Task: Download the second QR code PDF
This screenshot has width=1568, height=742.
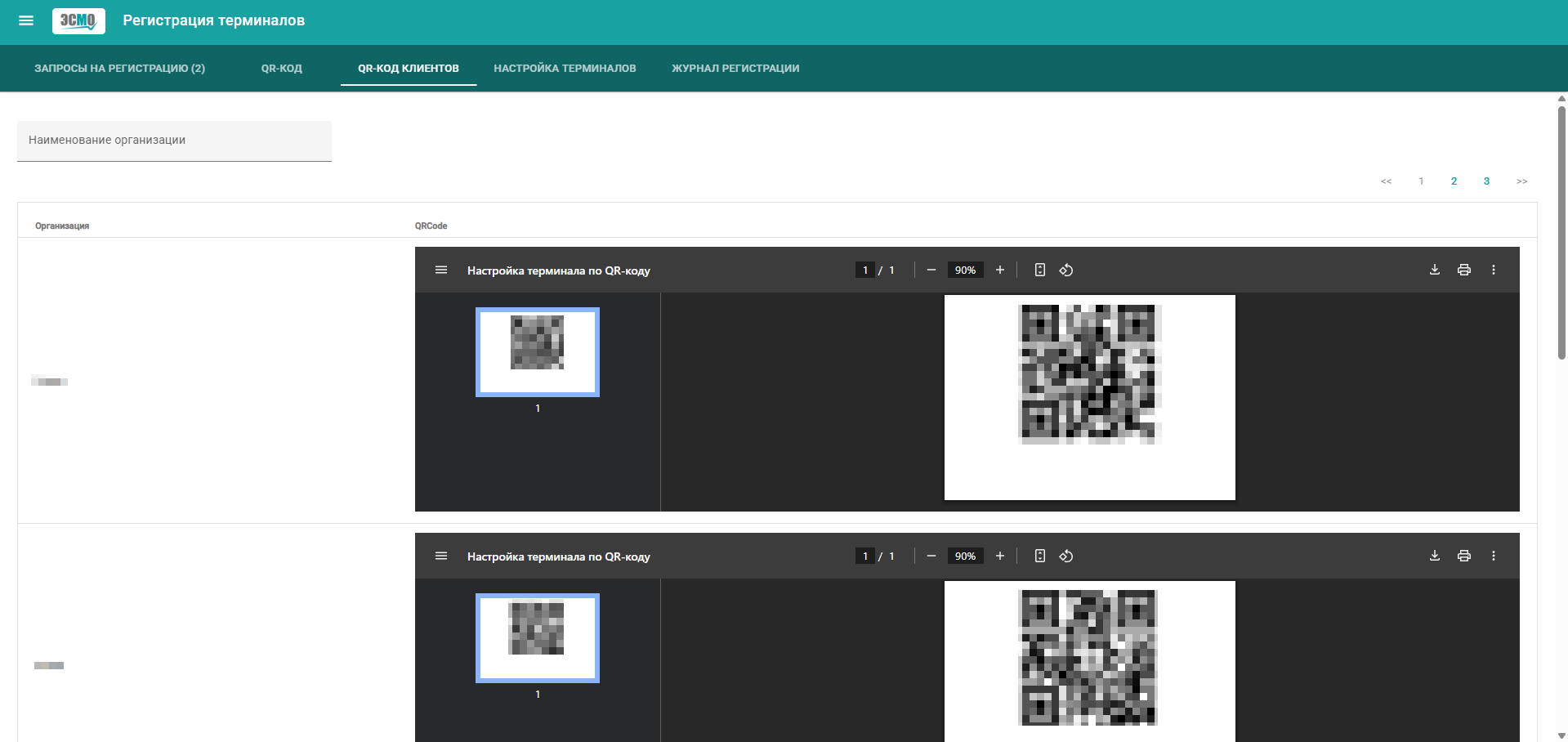Action: pos(1435,556)
